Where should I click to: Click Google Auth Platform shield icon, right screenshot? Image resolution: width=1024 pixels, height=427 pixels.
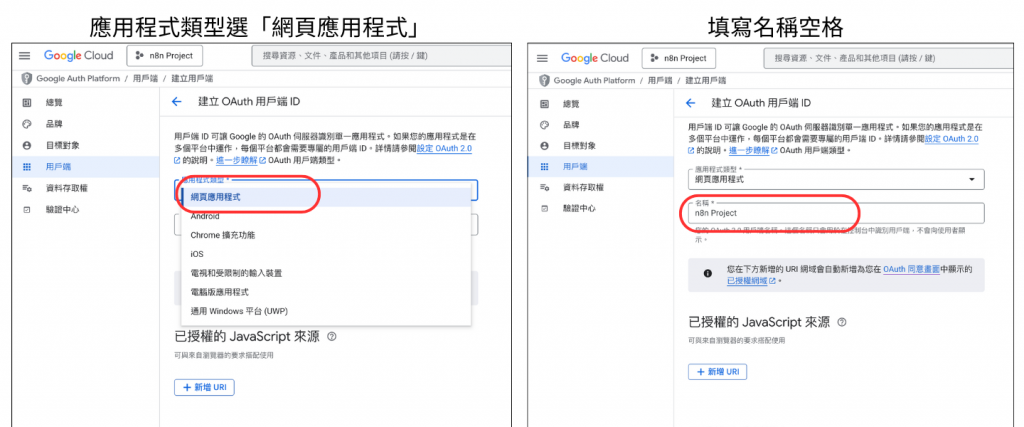543,80
